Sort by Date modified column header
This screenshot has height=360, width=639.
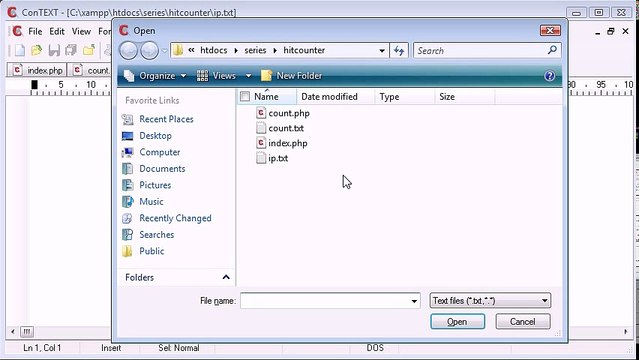click(329, 97)
